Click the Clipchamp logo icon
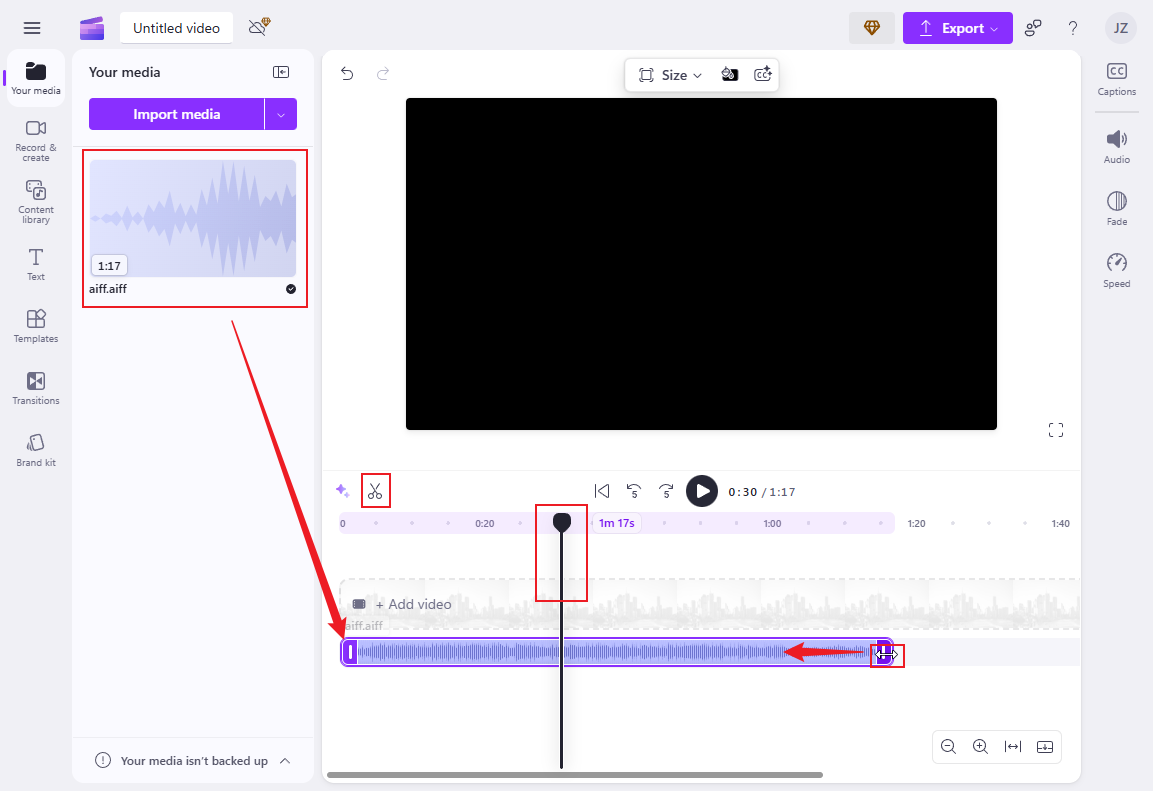The height and width of the screenshot is (791, 1153). [x=92, y=28]
